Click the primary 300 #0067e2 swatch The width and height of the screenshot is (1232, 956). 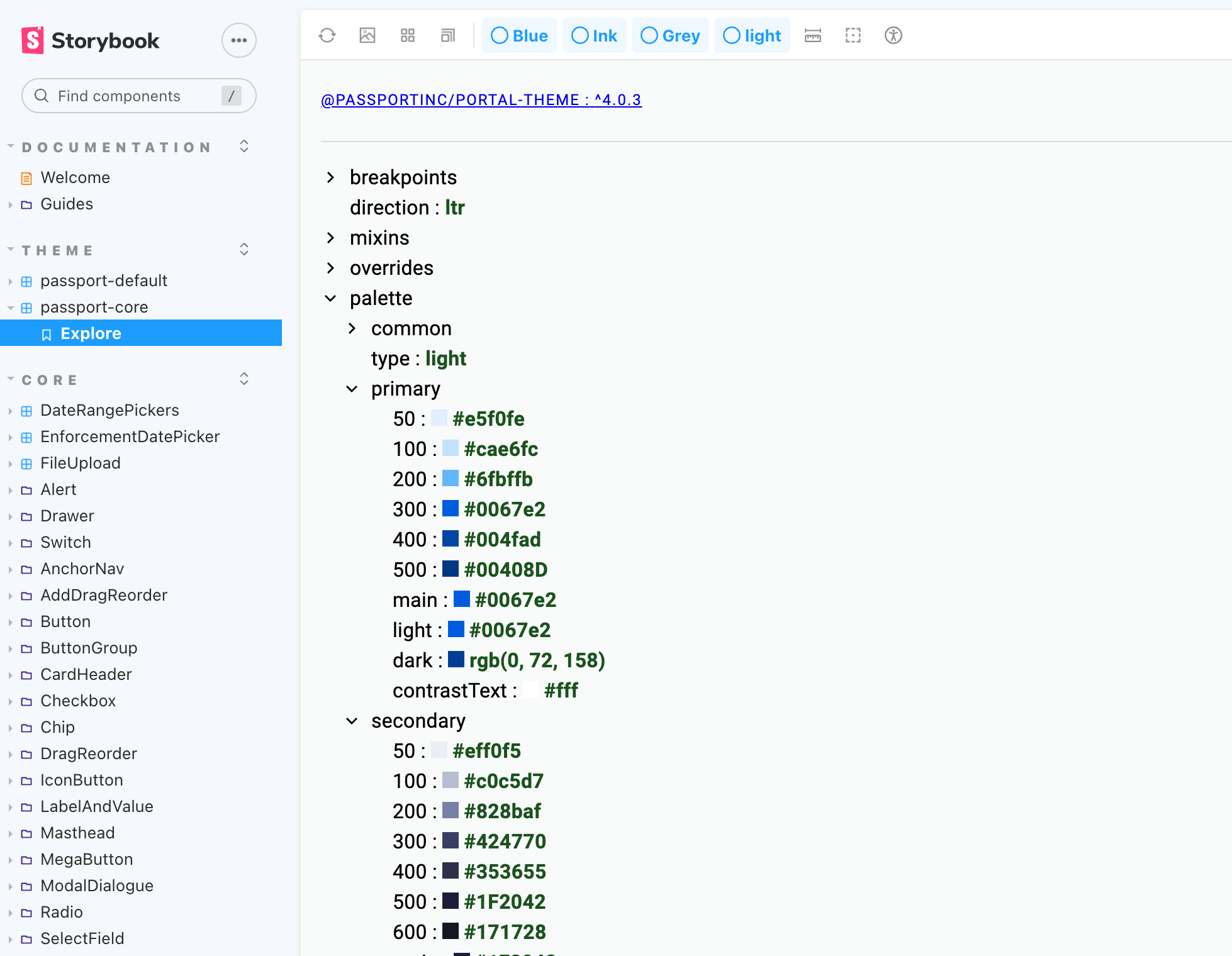pyautogui.click(x=451, y=508)
